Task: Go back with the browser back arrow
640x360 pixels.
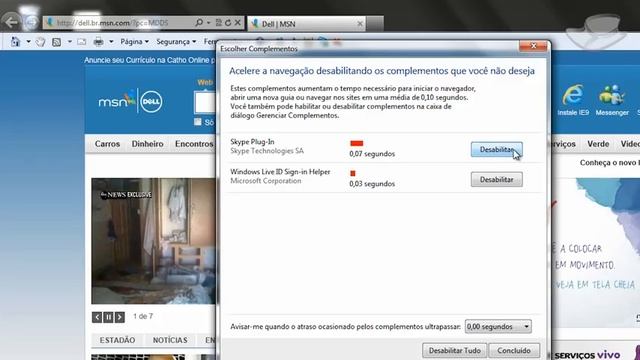Action: (11, 21)
